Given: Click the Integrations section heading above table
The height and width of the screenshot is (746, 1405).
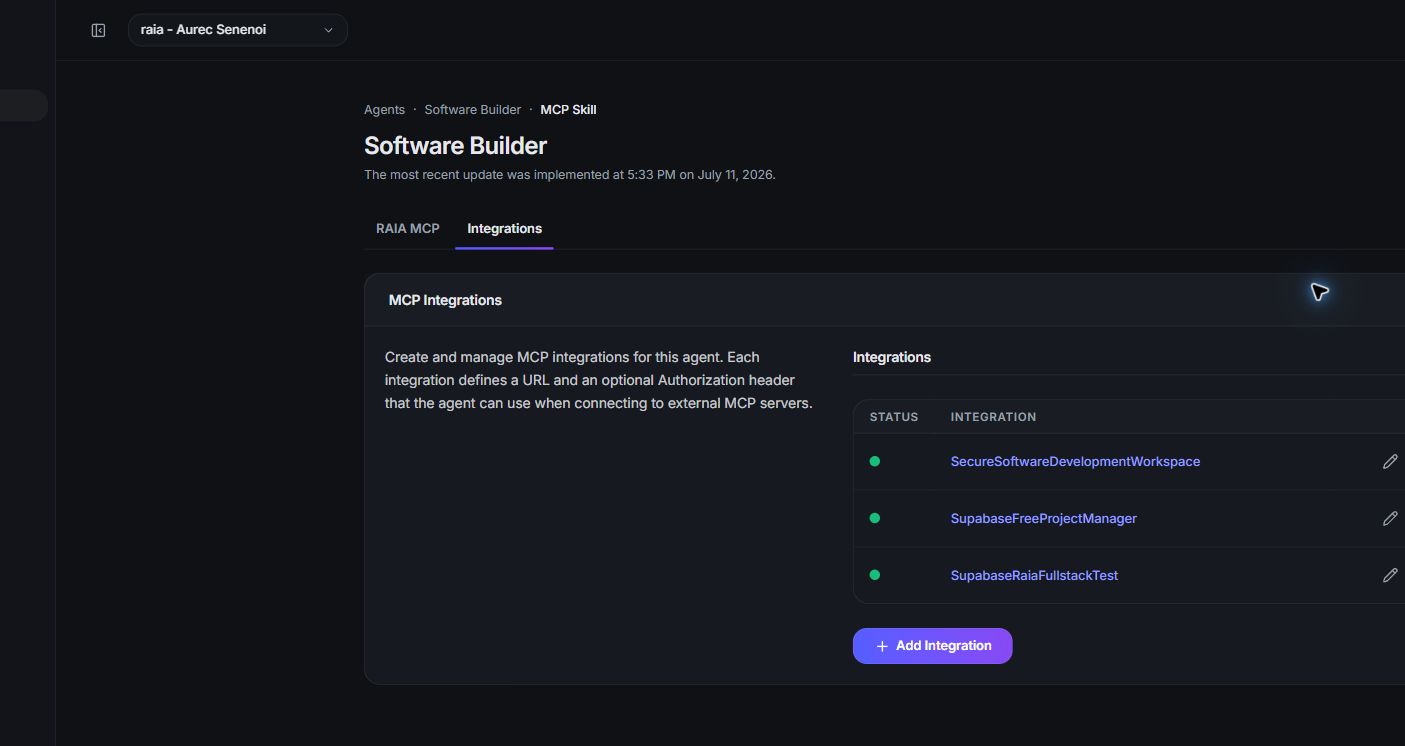Looking at the screenshot, I should tap(892, 357).
